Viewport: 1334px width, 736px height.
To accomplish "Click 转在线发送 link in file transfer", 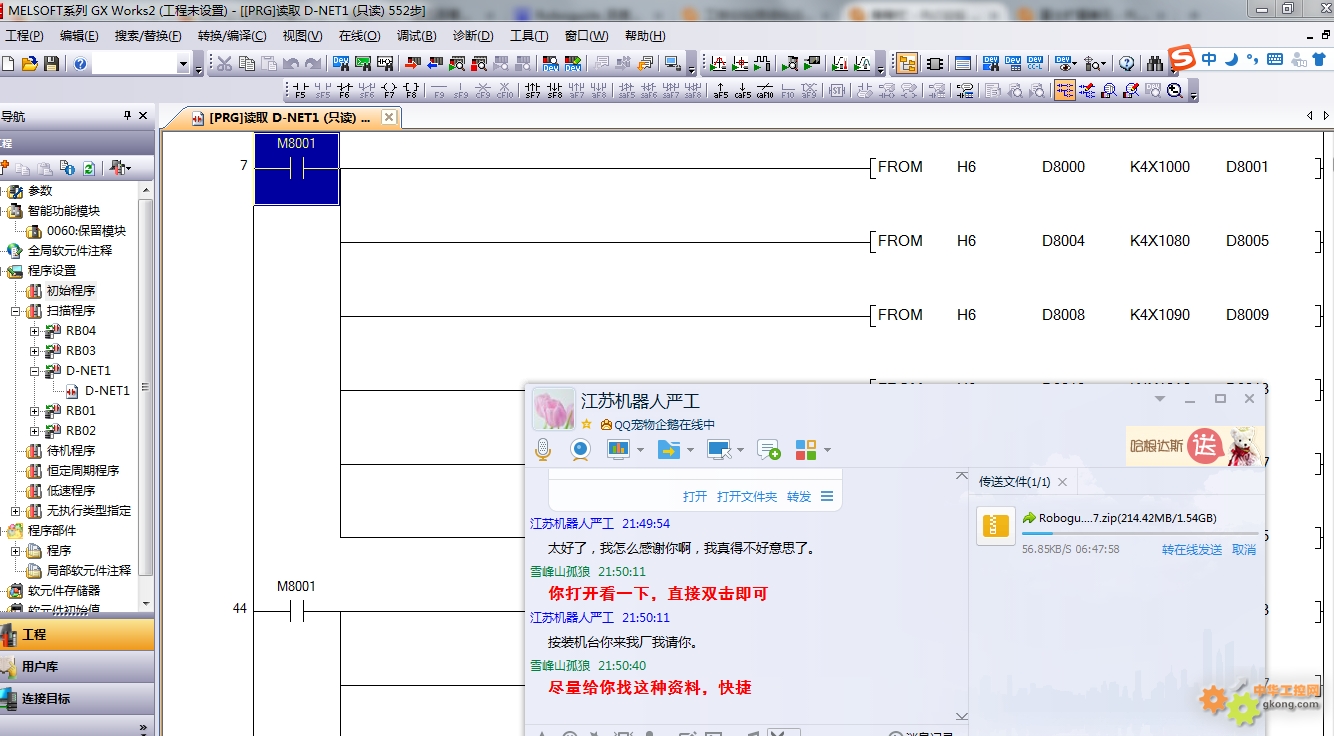I will tap(1192, 550).
